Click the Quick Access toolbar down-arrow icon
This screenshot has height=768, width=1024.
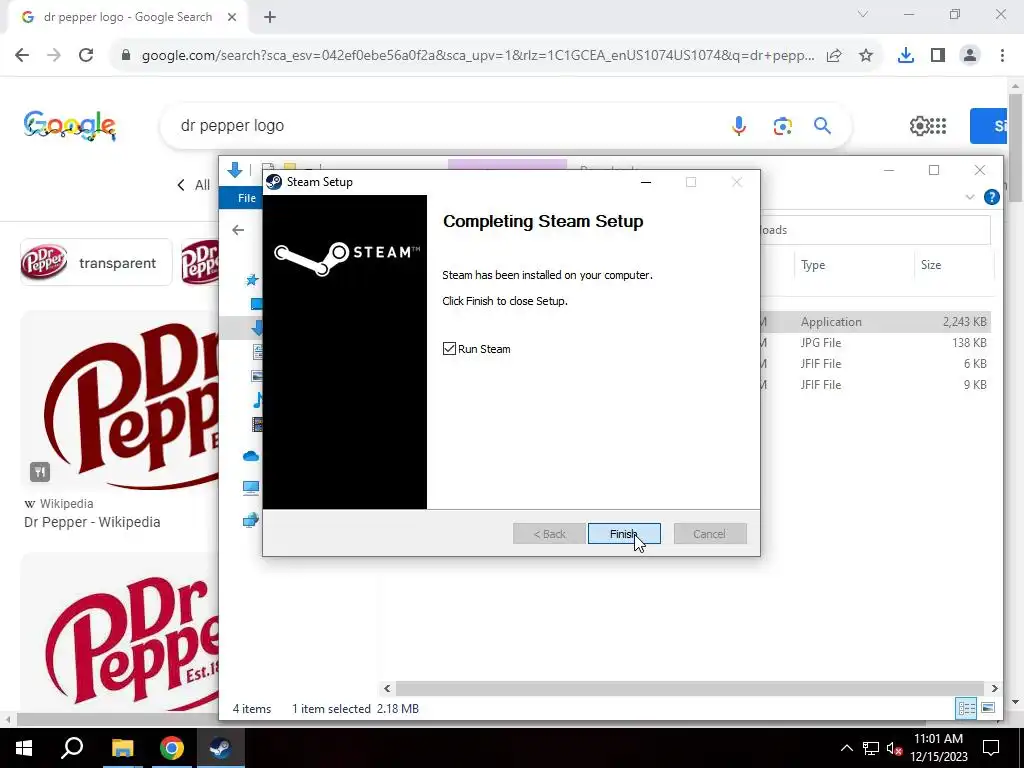click(x=235, y=170)
